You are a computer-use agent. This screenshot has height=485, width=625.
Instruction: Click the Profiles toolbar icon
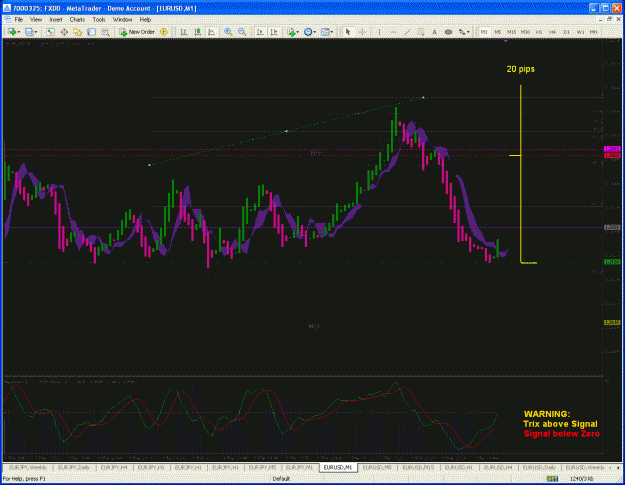tap(29, 32)
